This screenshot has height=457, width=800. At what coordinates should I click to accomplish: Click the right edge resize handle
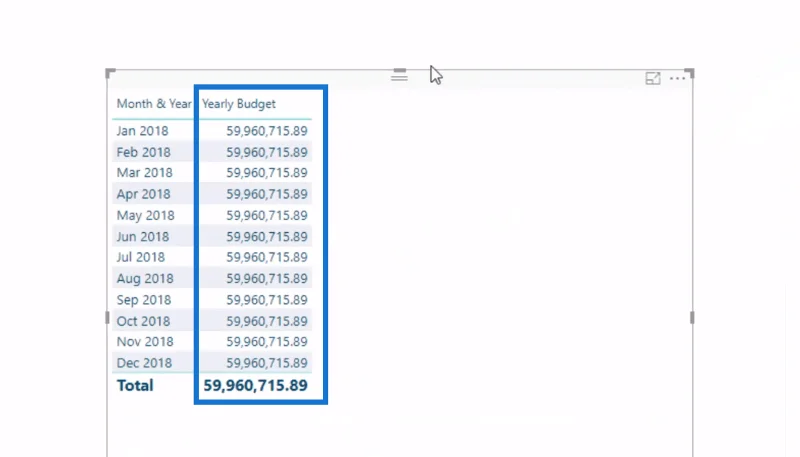click(692, 318)
